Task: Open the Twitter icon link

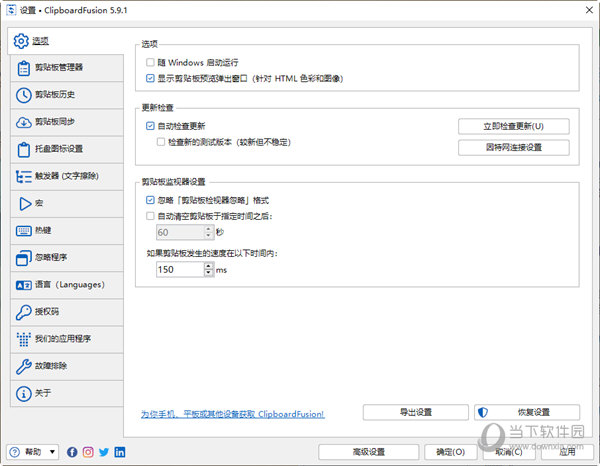Action: click(x=104, y=452)
